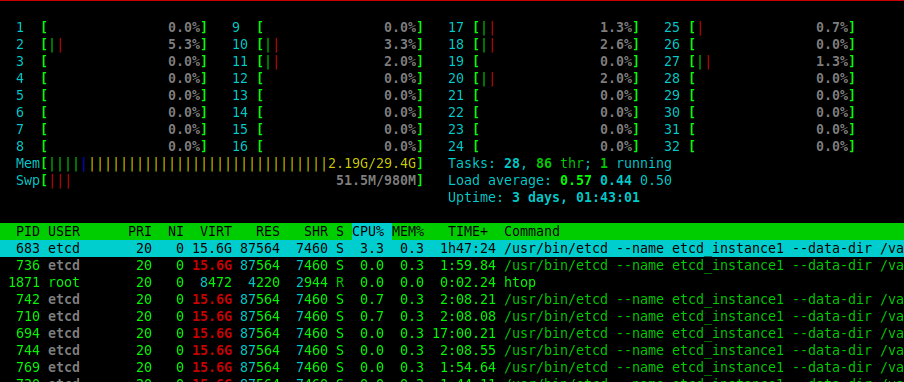The height and width of the screenshot is (382, 904).
Task: Click the CPU 27 meter showing 1.3%
Action: [x=759, y=62]
